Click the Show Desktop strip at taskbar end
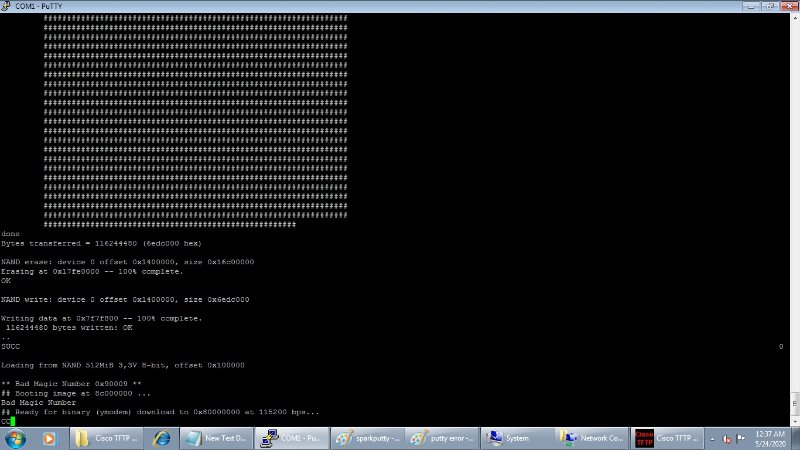800x450 pixels. tap(795, 439)
